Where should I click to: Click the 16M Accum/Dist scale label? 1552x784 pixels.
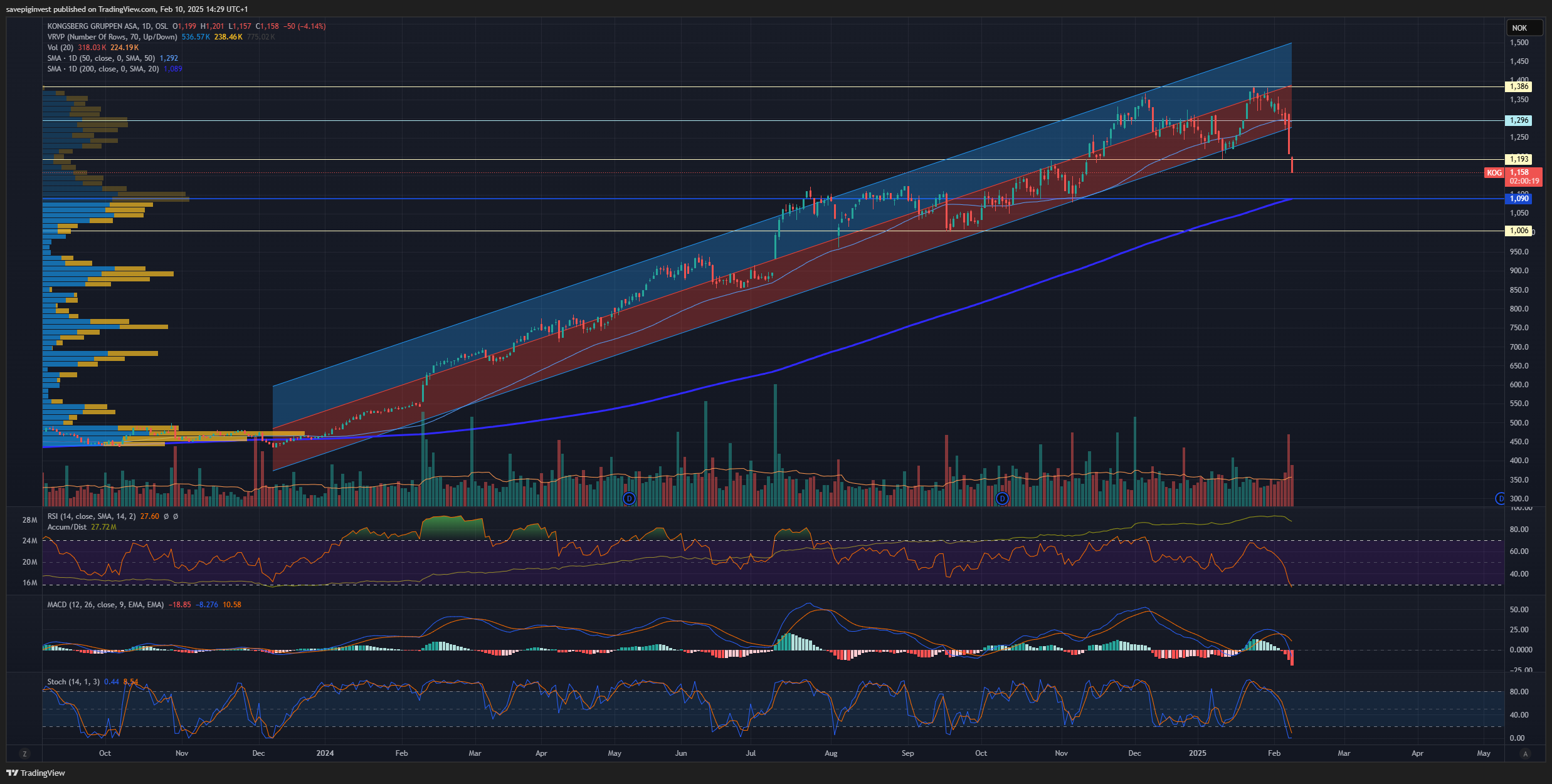(30, 583)
